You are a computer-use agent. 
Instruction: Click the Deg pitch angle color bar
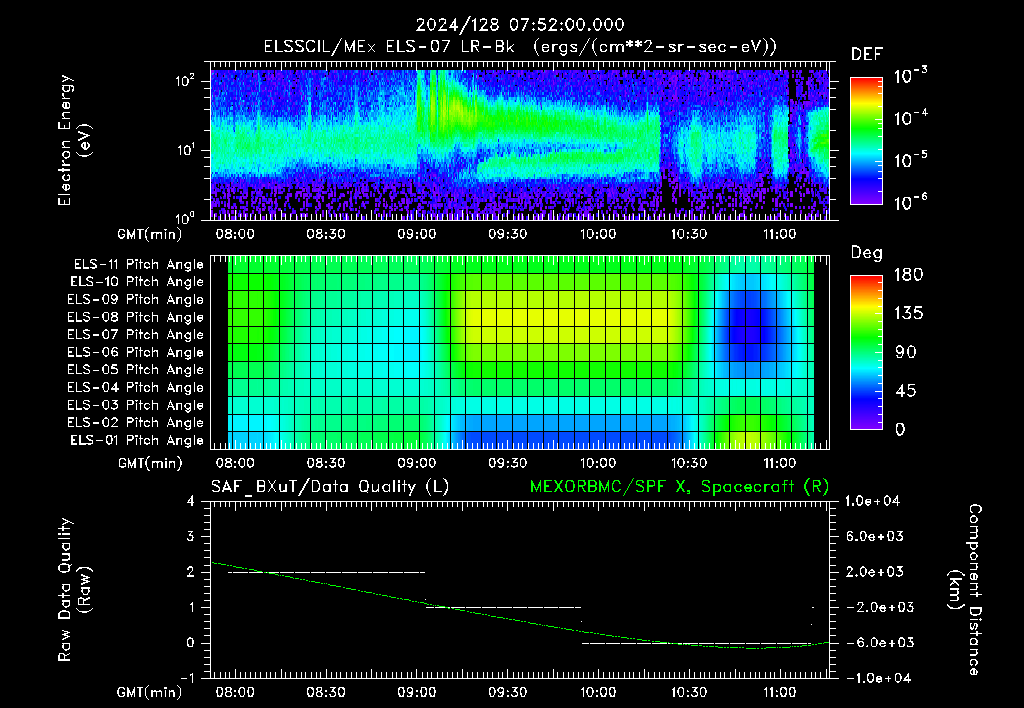pyautogui.click(x=866, y=352)
